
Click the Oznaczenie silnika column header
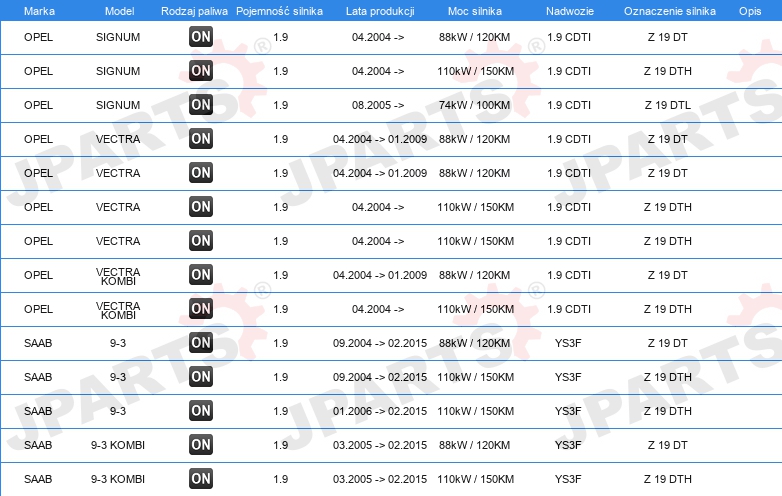click(x=670, y=11)
